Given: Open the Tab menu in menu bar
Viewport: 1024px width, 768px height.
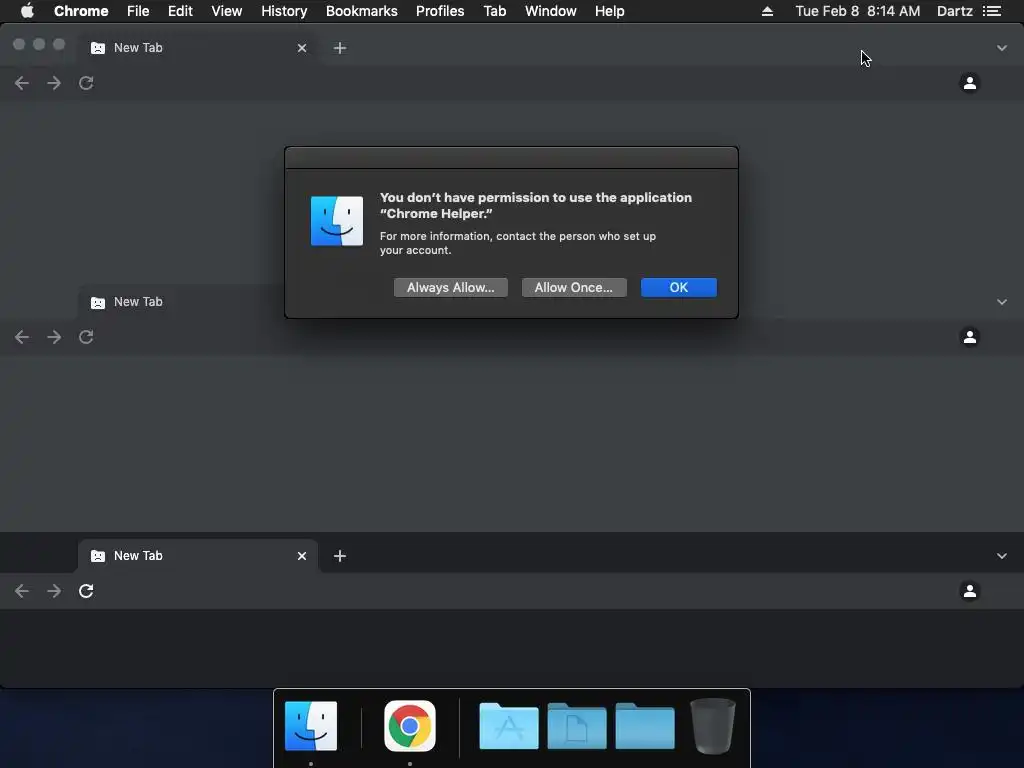Looking at the screenshot, I should point(495,11).
